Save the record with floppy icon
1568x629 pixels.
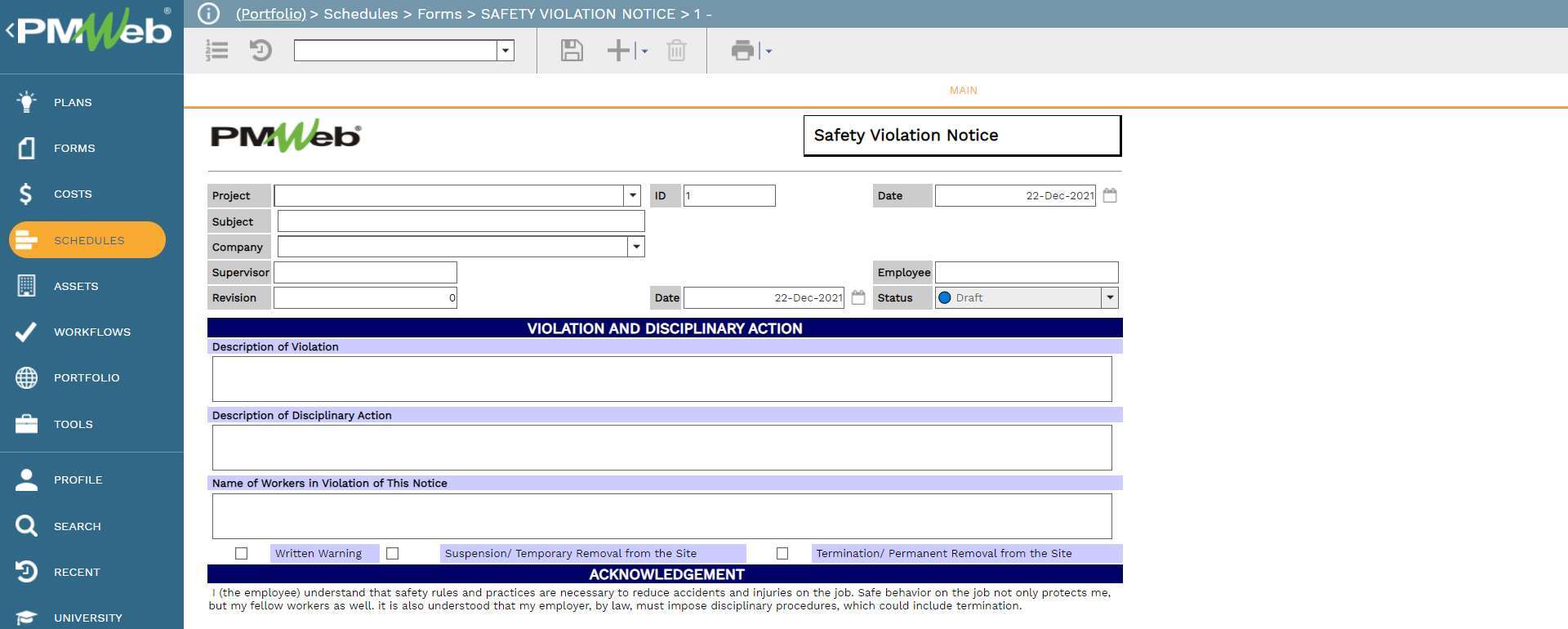[572, 51]
